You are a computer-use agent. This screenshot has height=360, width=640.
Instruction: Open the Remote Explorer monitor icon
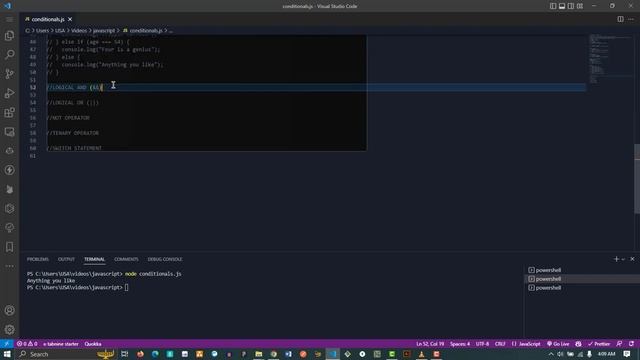click(x=9, y=131)
